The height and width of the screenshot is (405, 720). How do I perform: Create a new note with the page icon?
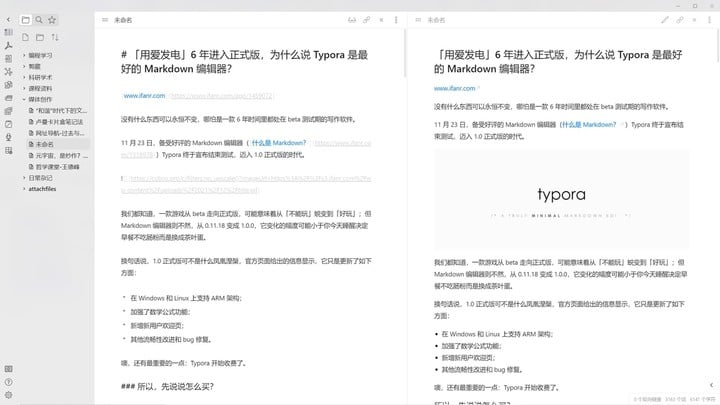[25, 37]
